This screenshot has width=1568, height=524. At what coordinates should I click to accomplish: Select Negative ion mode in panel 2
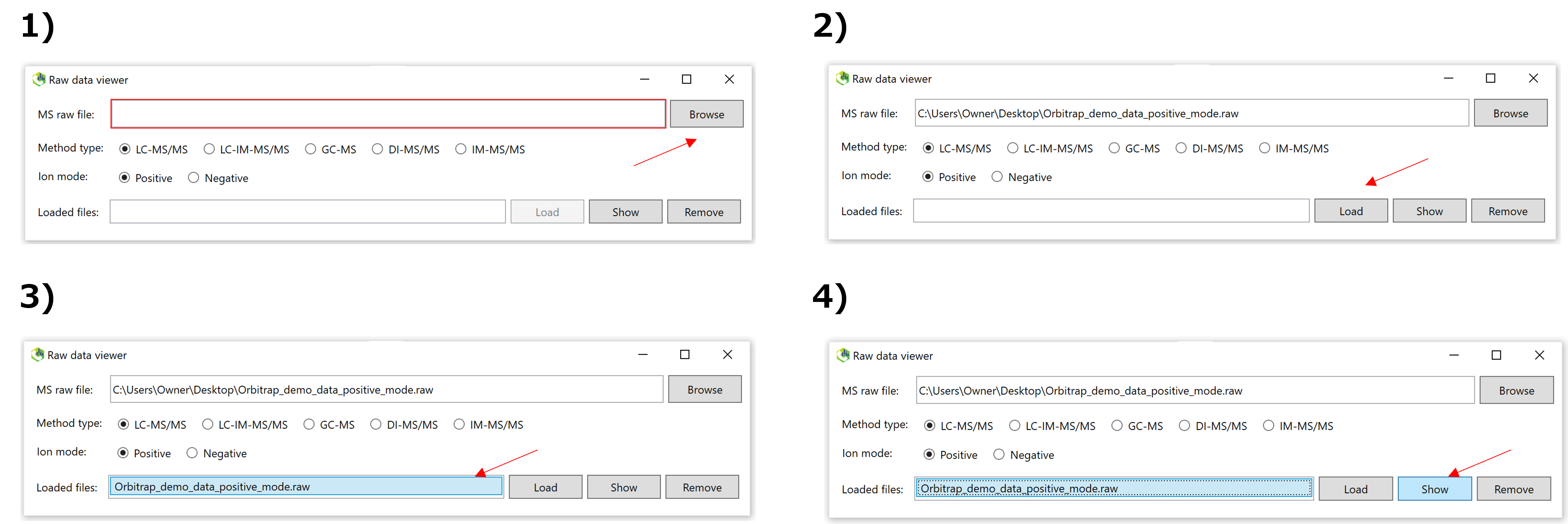point(997,177)
